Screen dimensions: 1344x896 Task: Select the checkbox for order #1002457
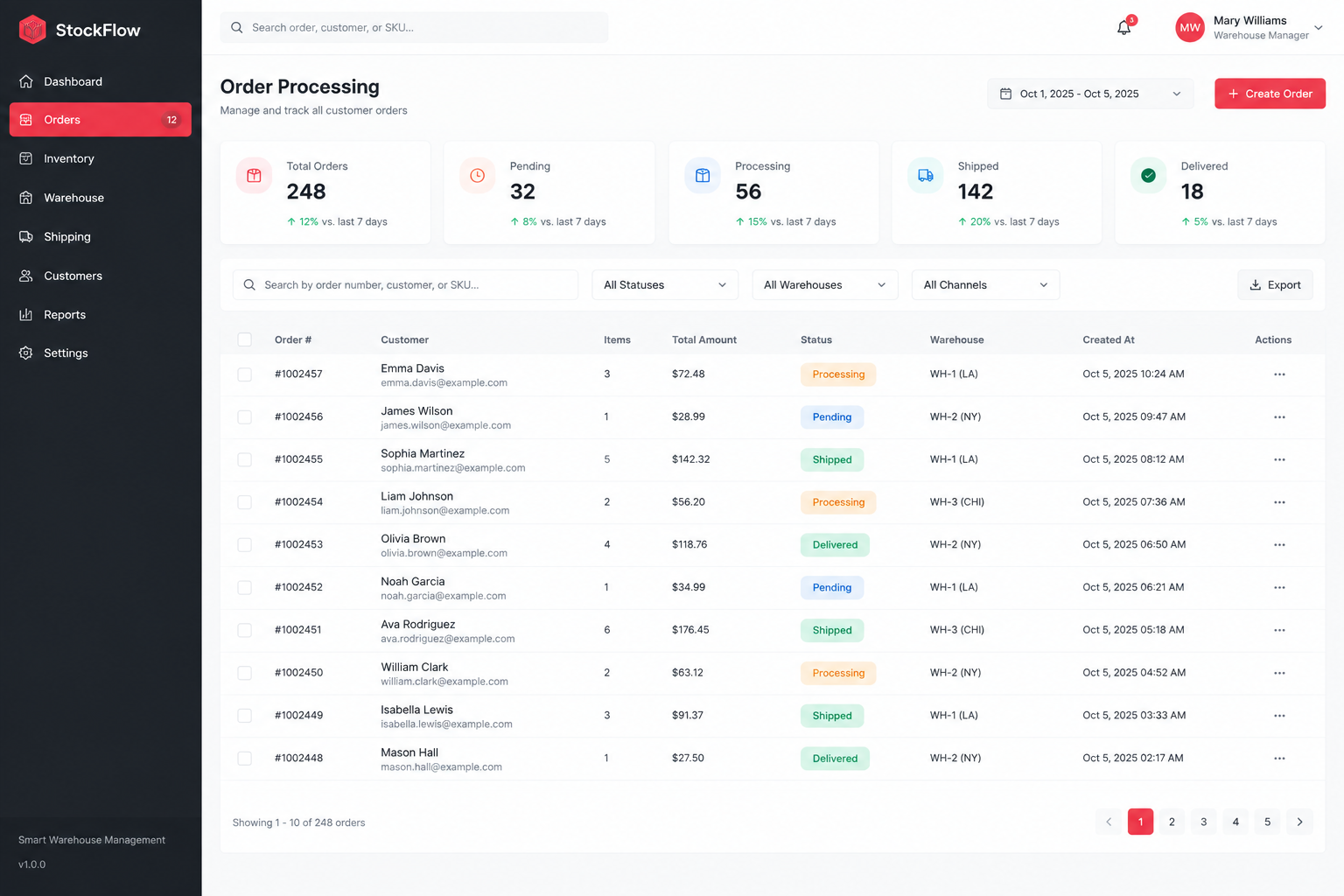click(x=245, y=374)
